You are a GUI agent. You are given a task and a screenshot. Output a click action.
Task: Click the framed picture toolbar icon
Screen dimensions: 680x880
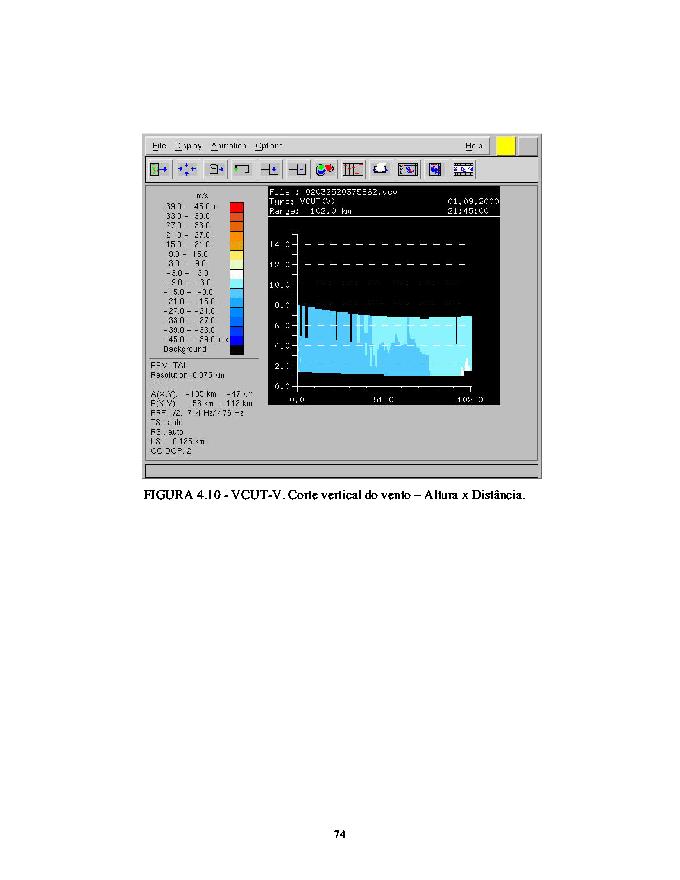click(408, 169)
